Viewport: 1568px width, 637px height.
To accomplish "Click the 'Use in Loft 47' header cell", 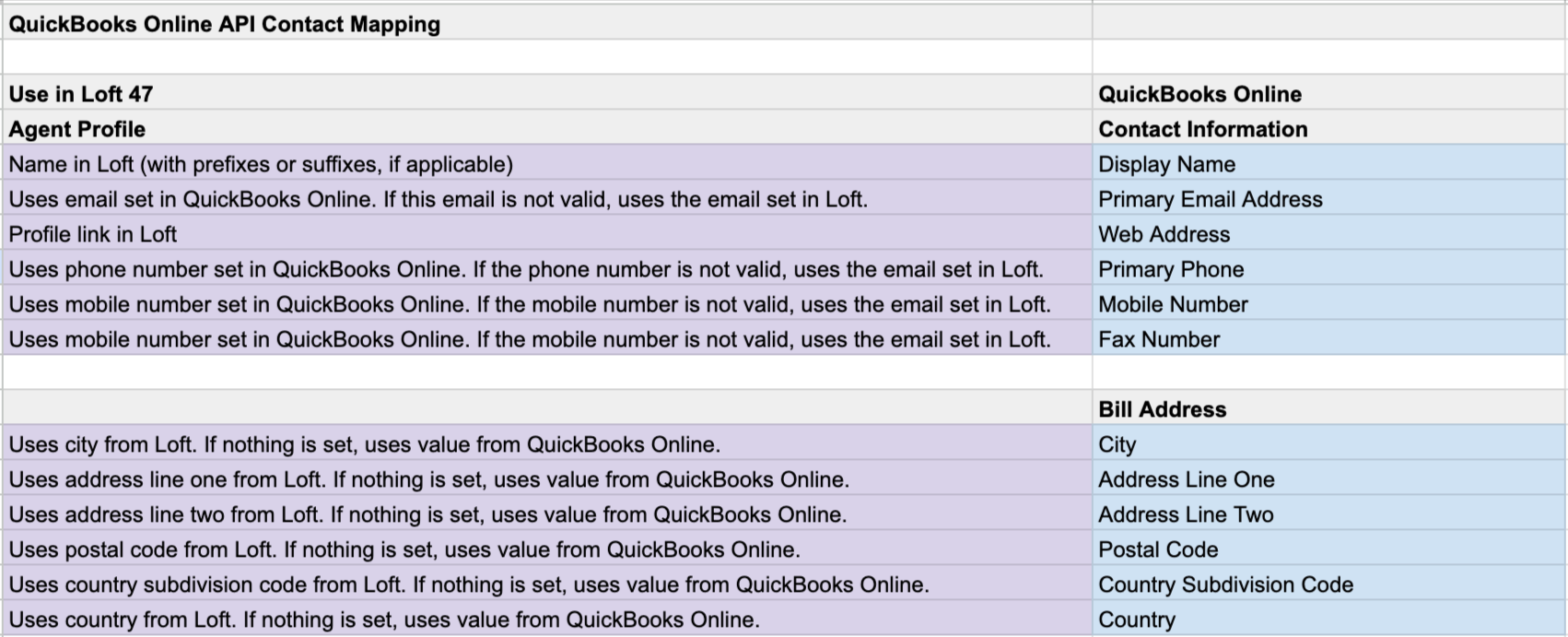I will (x=547, y=93).
